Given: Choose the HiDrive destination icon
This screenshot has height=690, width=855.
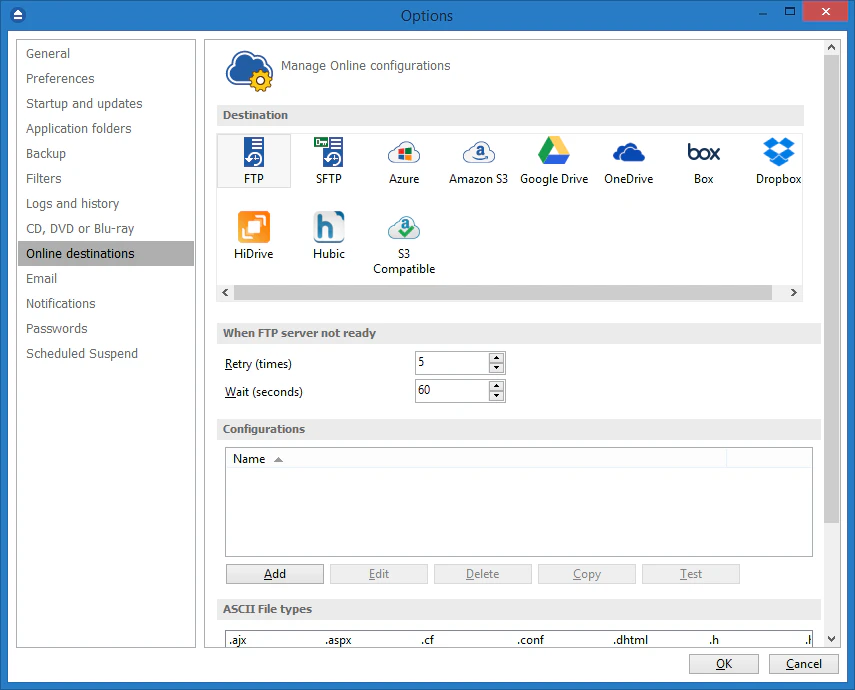Looking at the screenshot, I should tap(254, 235).
